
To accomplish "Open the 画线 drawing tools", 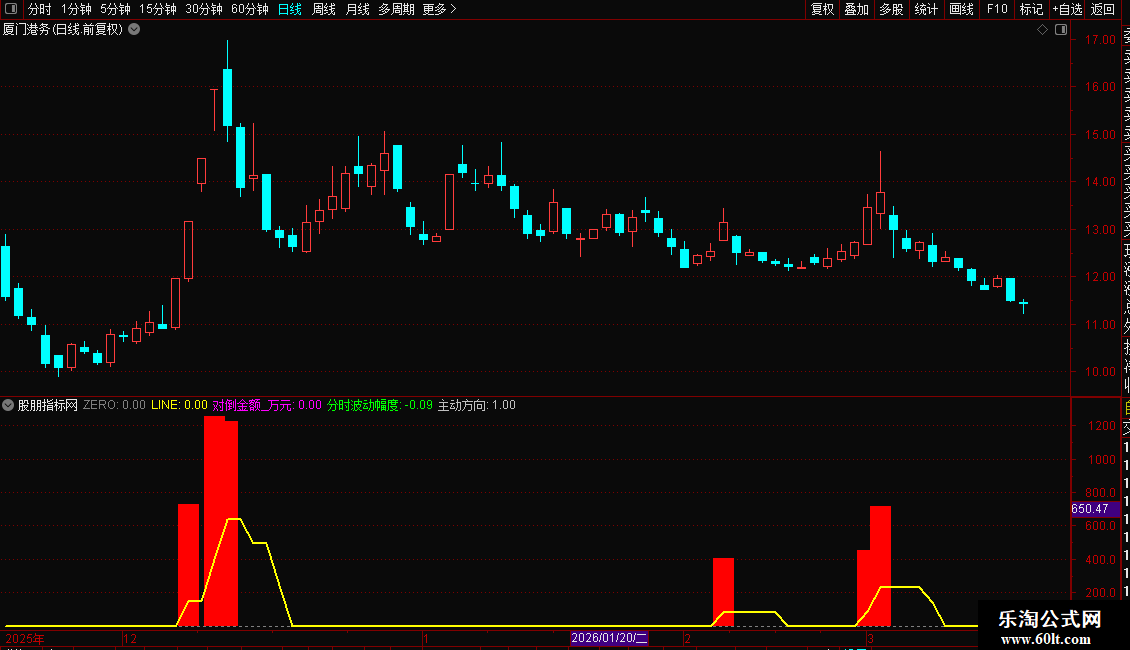I will [x=961, y=9].
